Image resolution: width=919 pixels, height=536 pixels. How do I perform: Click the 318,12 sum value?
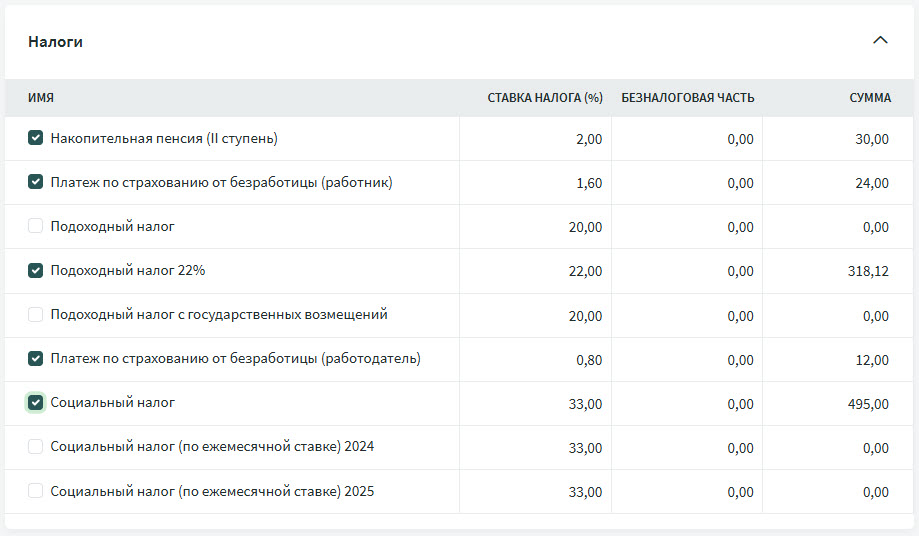click(x=868, y=271)
